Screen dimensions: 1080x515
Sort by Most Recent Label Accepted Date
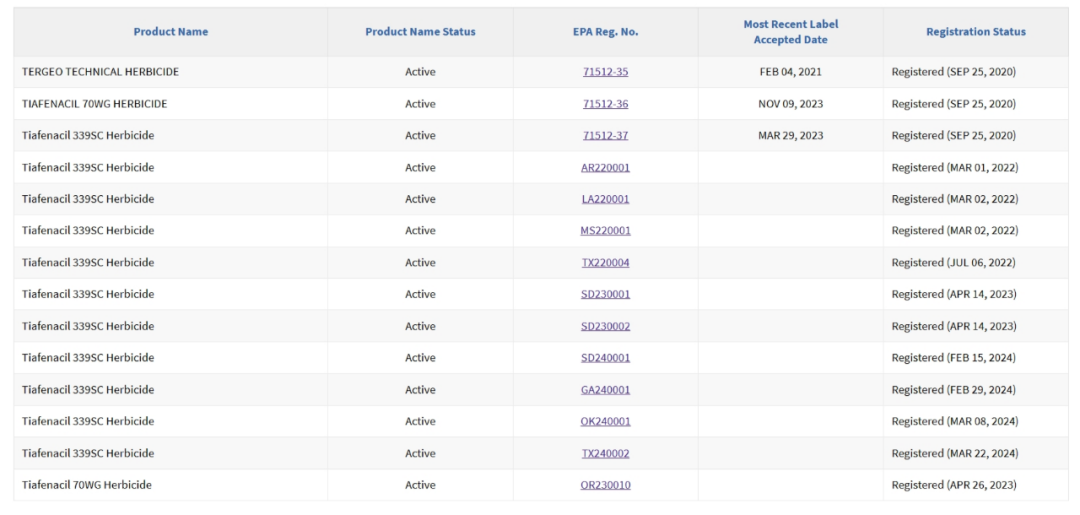tap(790, 32)
